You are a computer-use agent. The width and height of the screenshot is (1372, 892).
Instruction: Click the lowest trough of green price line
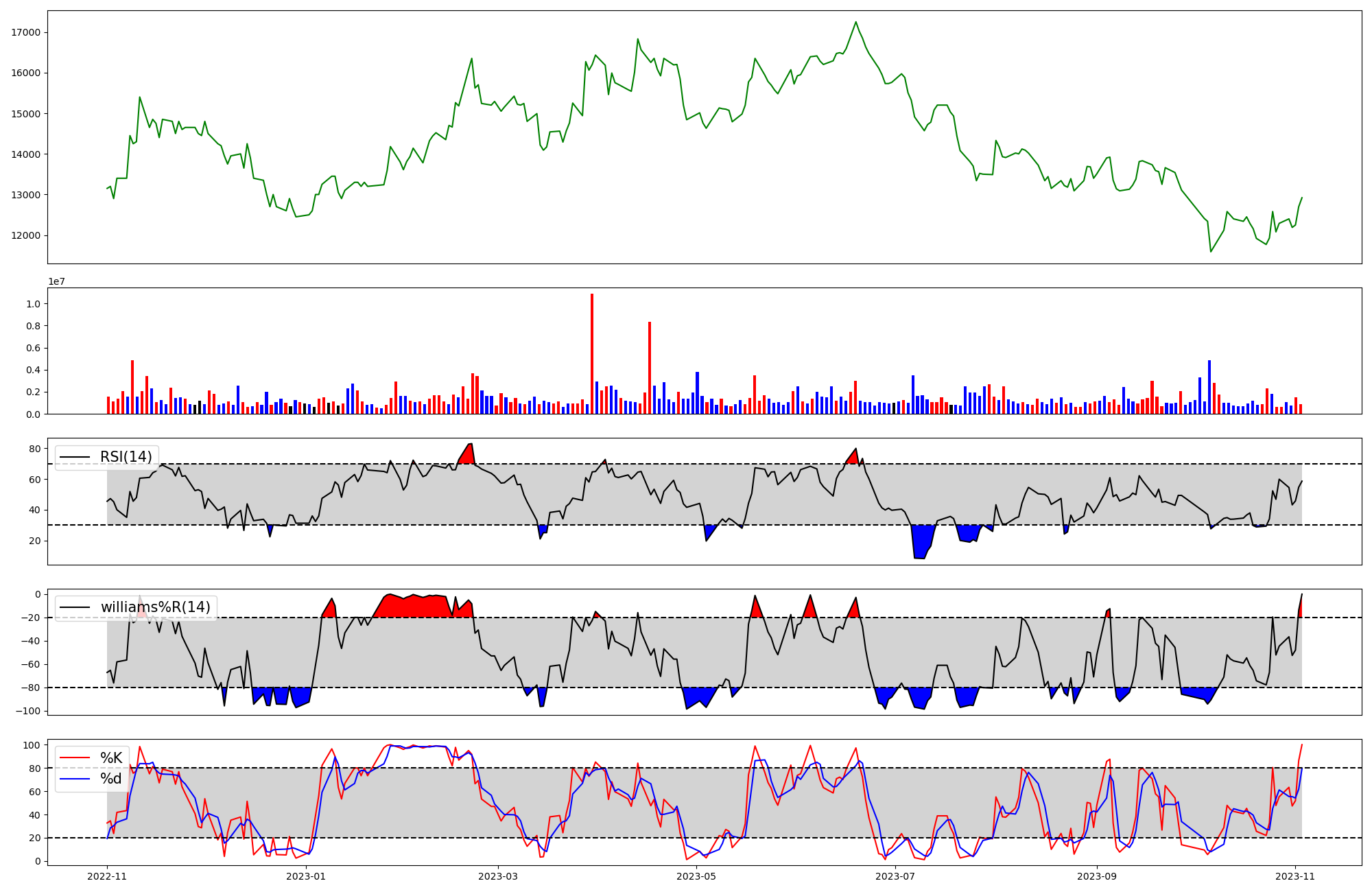click(x=1211, y=252)
